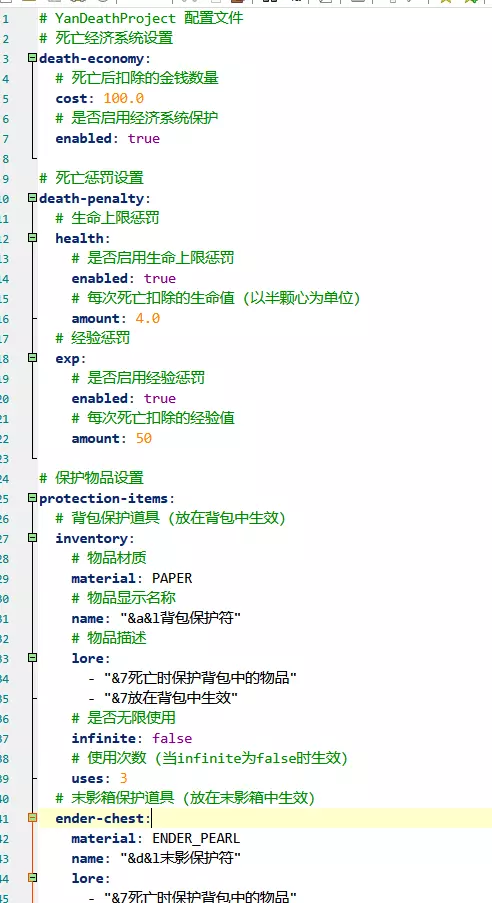Click the true value under health
The height and width of the screenshot is (903, 492).
tap(160, 278)
